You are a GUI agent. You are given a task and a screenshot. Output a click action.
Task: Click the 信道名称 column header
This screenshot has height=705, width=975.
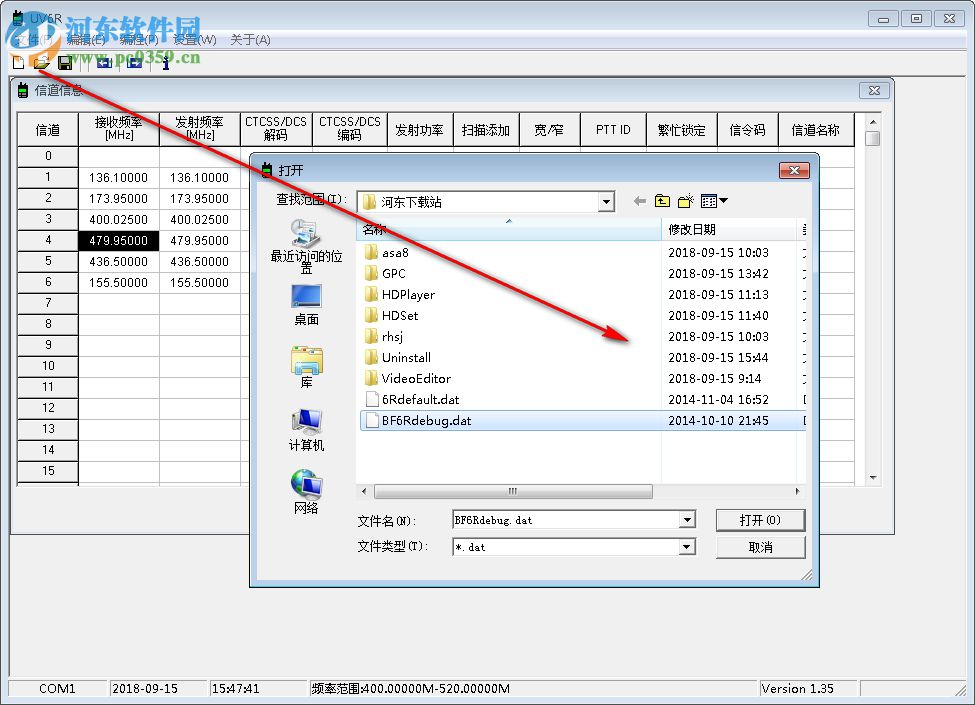816,129
